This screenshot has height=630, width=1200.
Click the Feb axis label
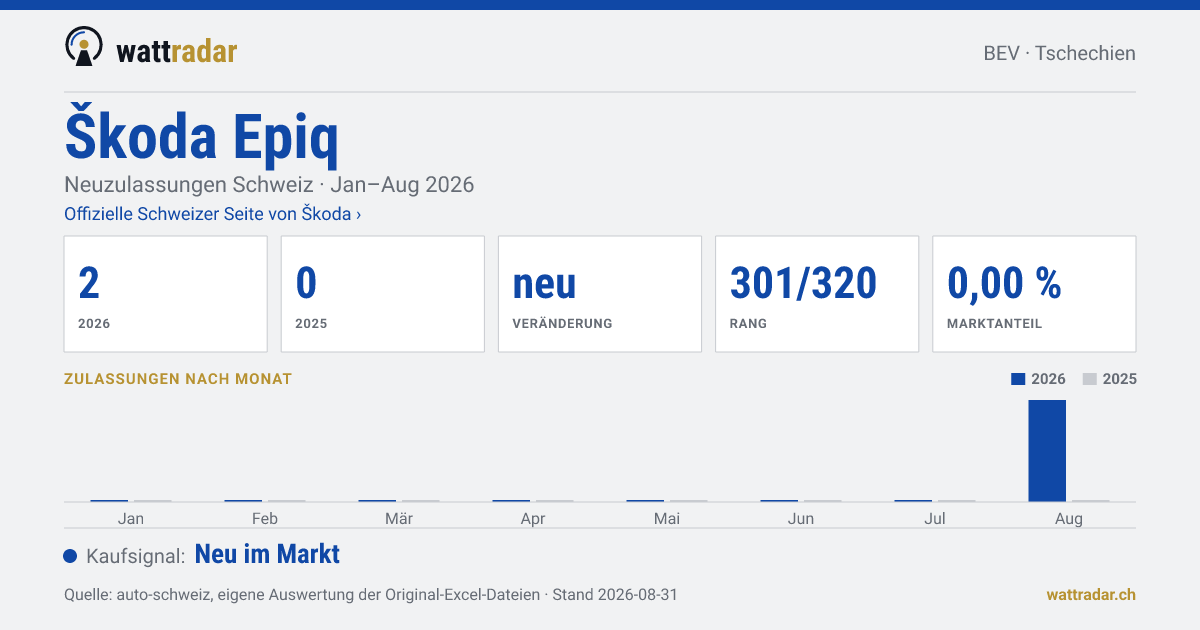click(265, 518)
